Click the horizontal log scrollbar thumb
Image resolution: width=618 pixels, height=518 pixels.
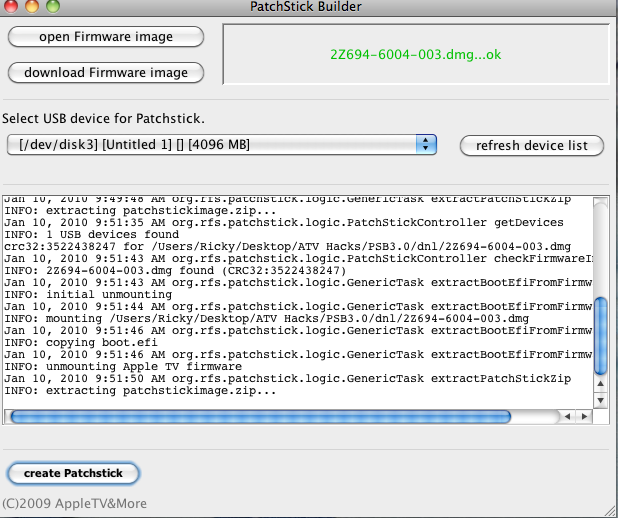(x=261, y=416)
